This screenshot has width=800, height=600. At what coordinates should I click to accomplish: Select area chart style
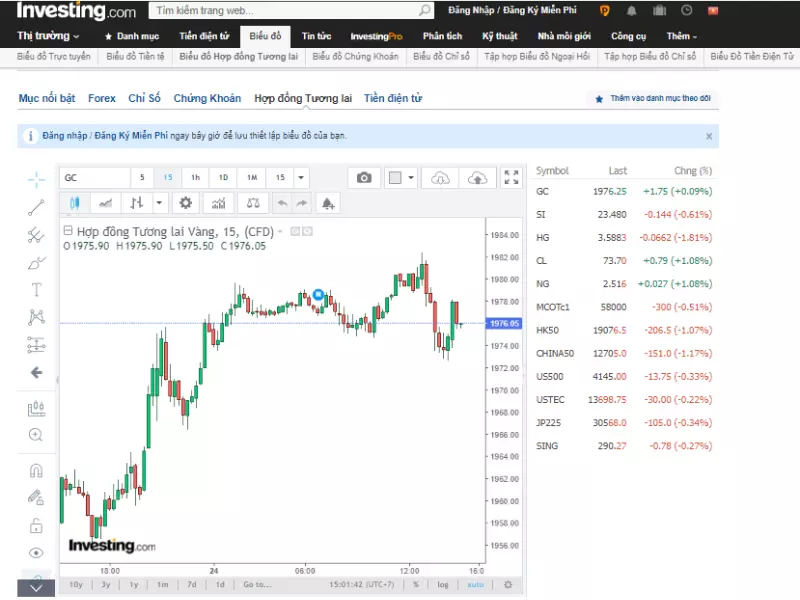coord(106,203)
